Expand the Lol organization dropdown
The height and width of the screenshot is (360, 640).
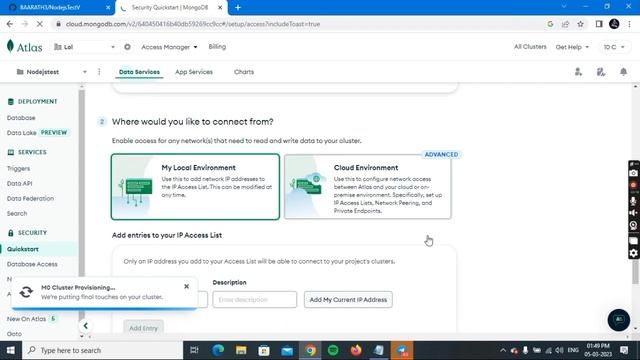point(85,47)
